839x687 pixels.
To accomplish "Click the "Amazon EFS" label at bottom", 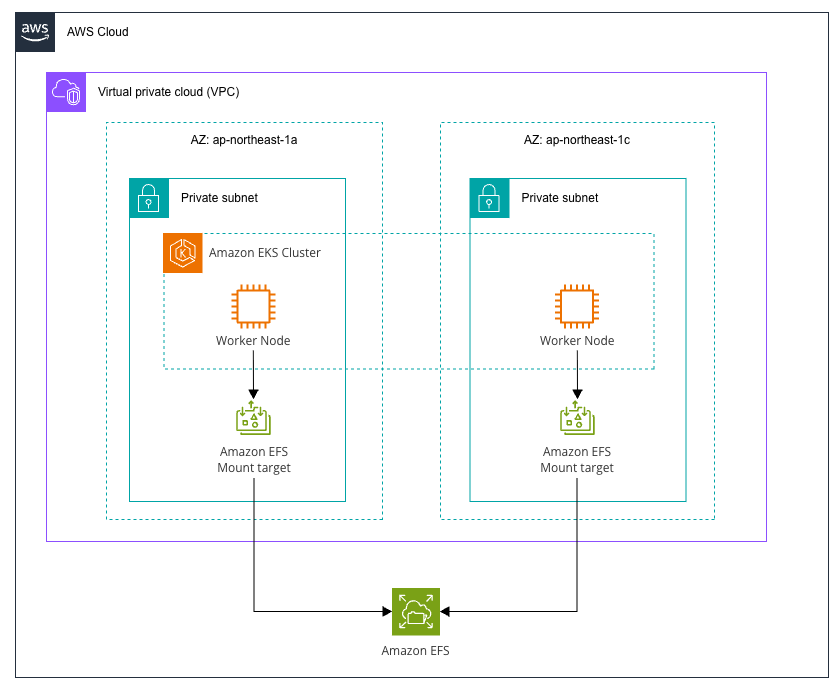I will point(415,651).
